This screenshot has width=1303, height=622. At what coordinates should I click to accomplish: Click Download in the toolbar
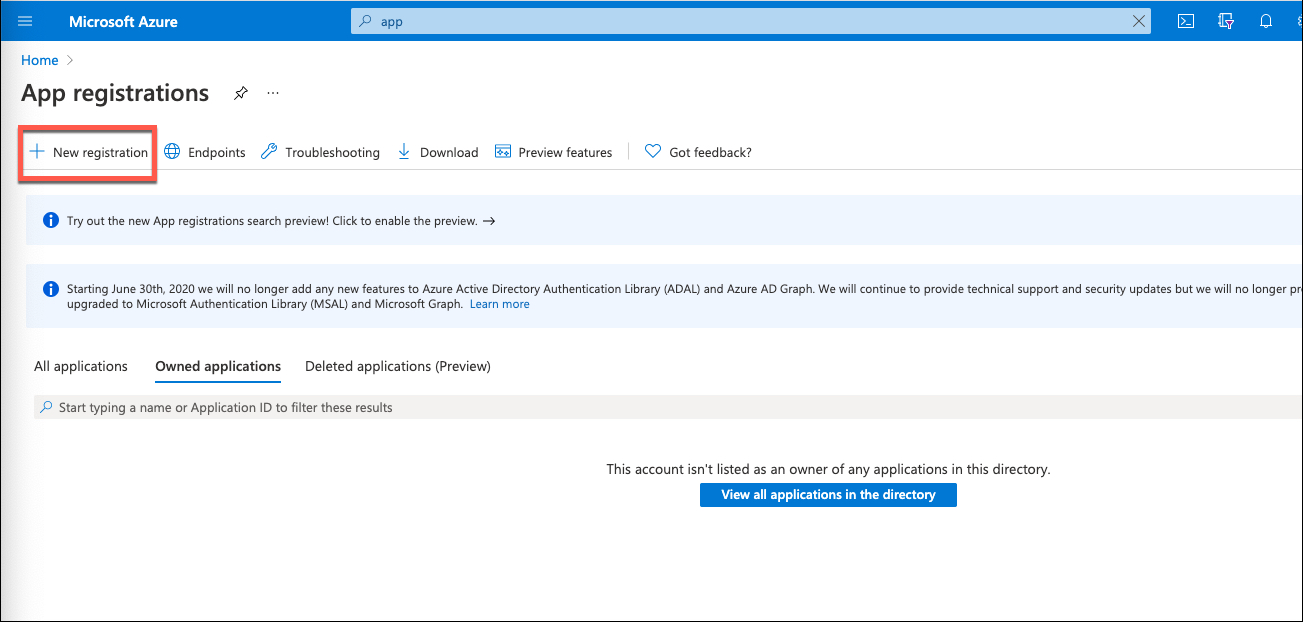(438, 152)
